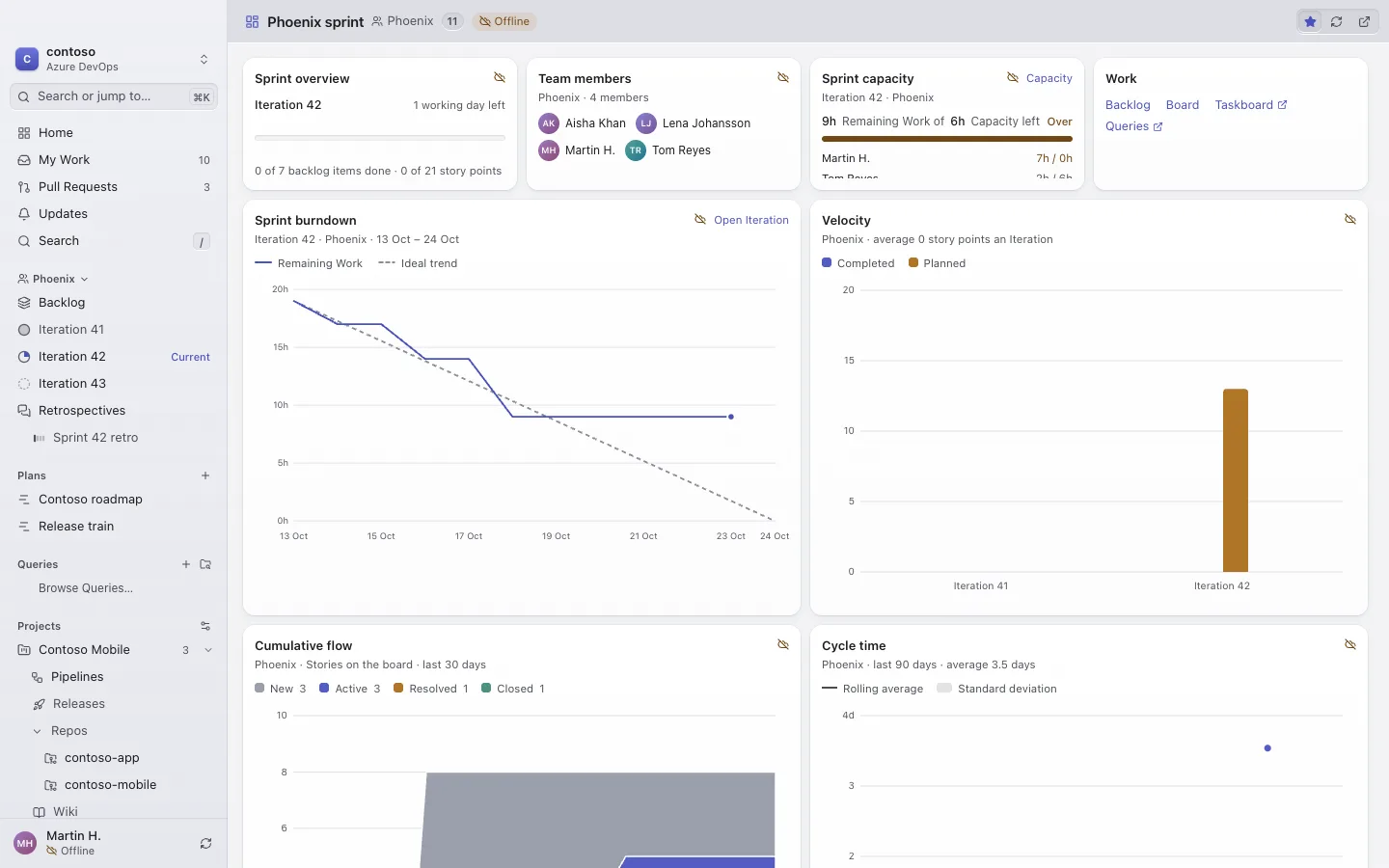Image resolution: width=1389 pixels, height=868 pixels.
Task: Collapse the Repos tree node
Action: point(38,731)
